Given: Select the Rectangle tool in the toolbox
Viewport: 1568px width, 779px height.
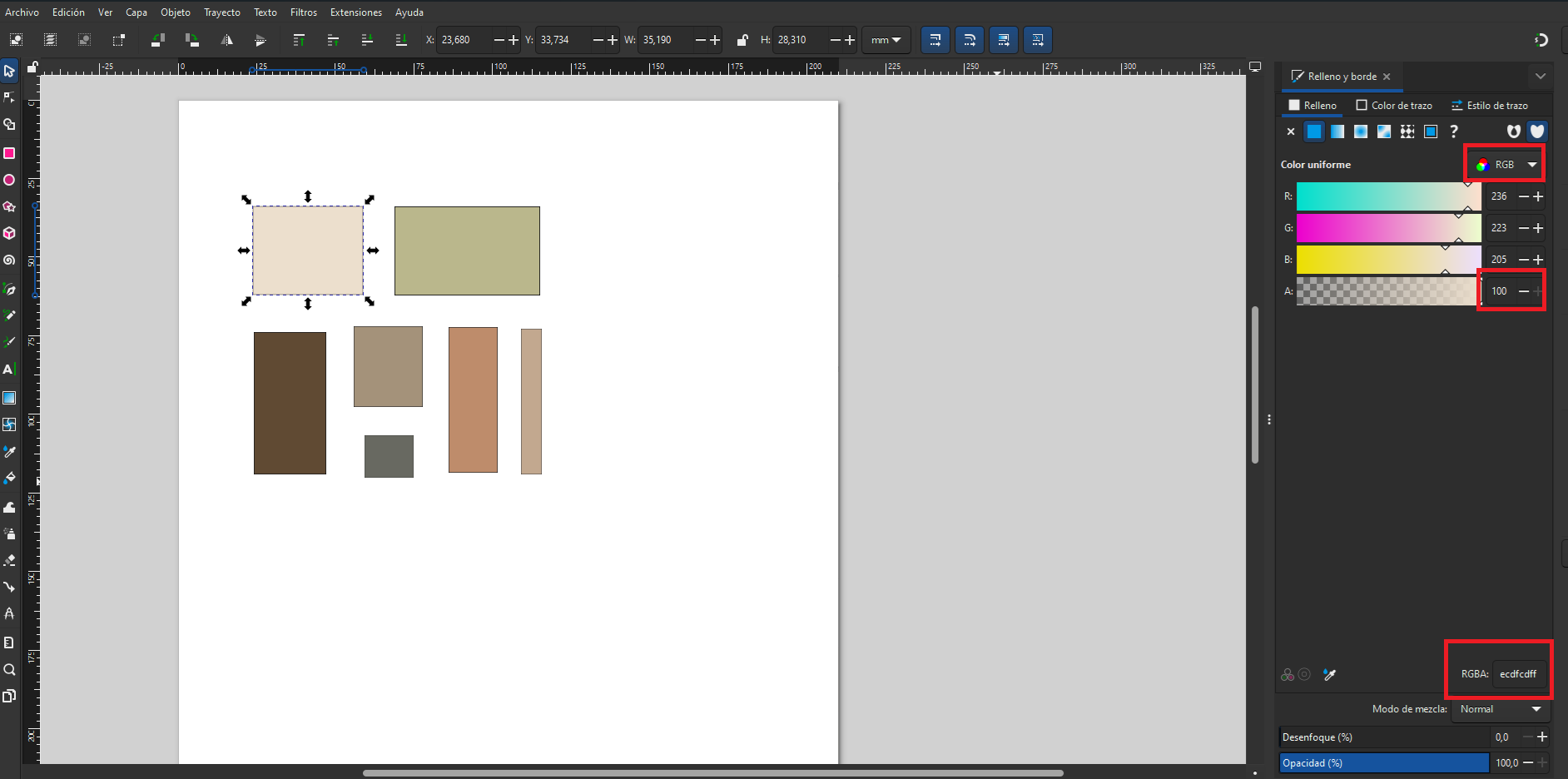Looking at the screenshot, I should 9,153.
